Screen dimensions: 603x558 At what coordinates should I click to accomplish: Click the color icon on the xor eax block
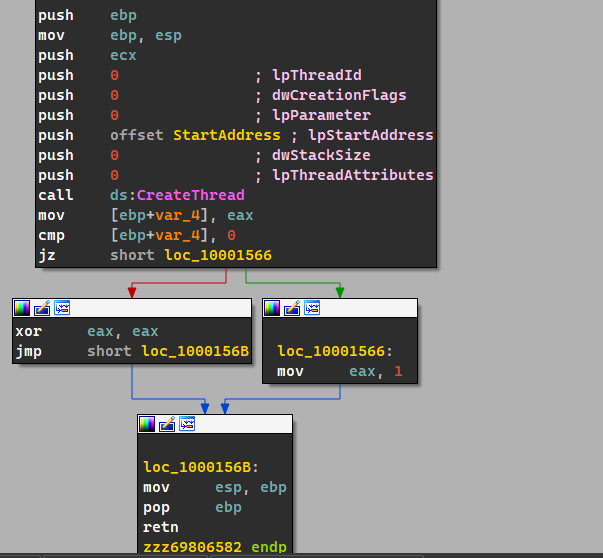[x=23, y=308]
